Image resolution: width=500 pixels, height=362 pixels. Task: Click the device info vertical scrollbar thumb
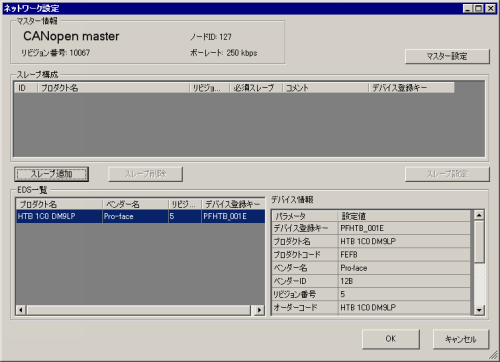[479, 241]
